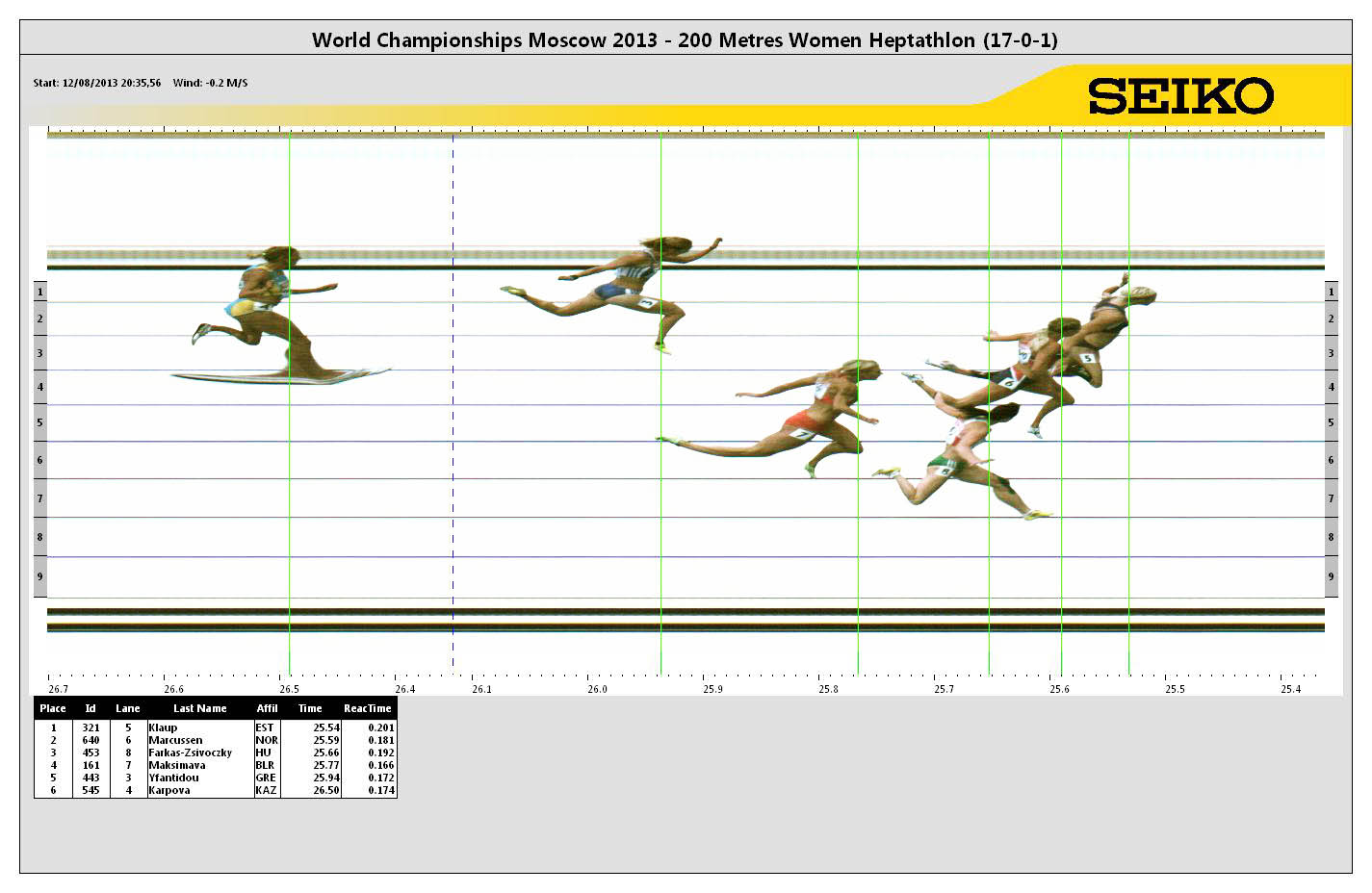Screen dimensions: 1372x893
Task: Select the Farkas-Zsivoczky results row
Action: click(x=215, y=753)
